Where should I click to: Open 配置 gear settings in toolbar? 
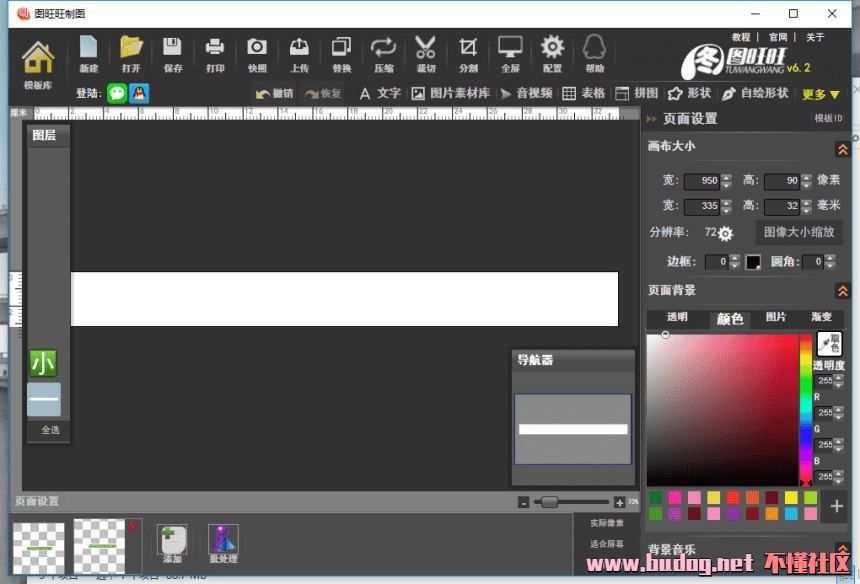click(x=552, y=52)
